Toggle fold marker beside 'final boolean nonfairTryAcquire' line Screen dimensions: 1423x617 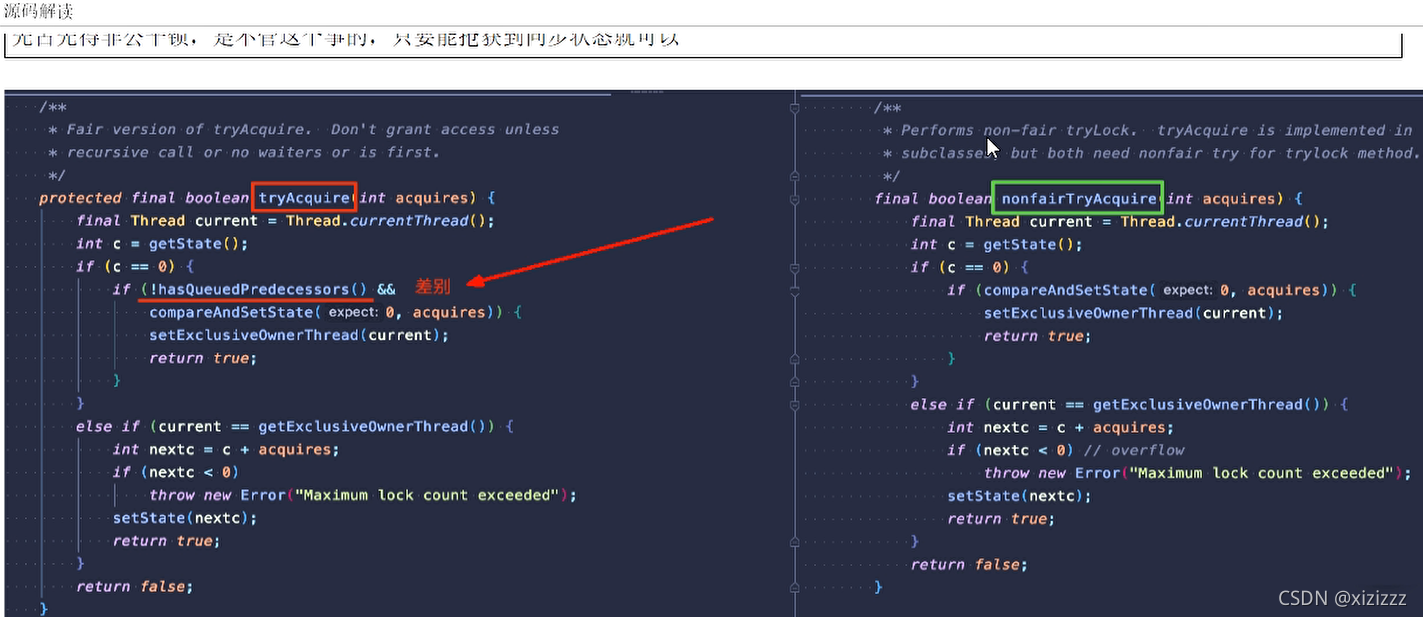tap(795, 198)
